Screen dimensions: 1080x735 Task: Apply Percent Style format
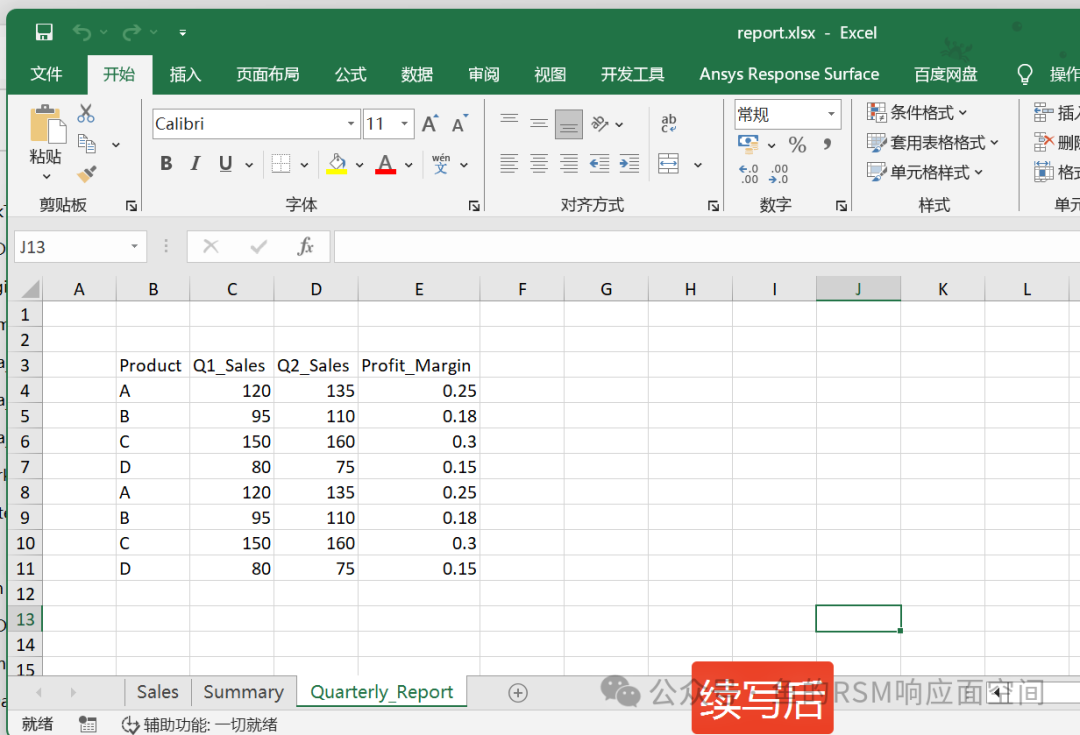click(798, 144)
